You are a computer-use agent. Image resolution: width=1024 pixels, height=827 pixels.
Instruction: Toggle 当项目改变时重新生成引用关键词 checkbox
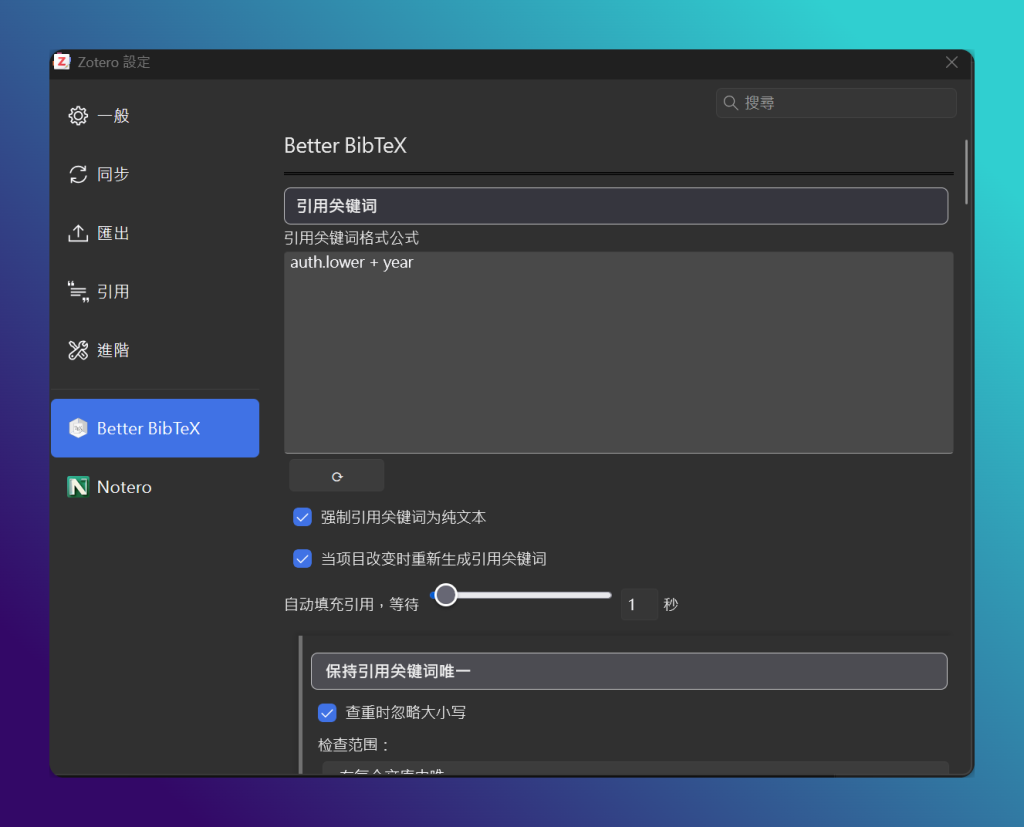tap(302, 559)
